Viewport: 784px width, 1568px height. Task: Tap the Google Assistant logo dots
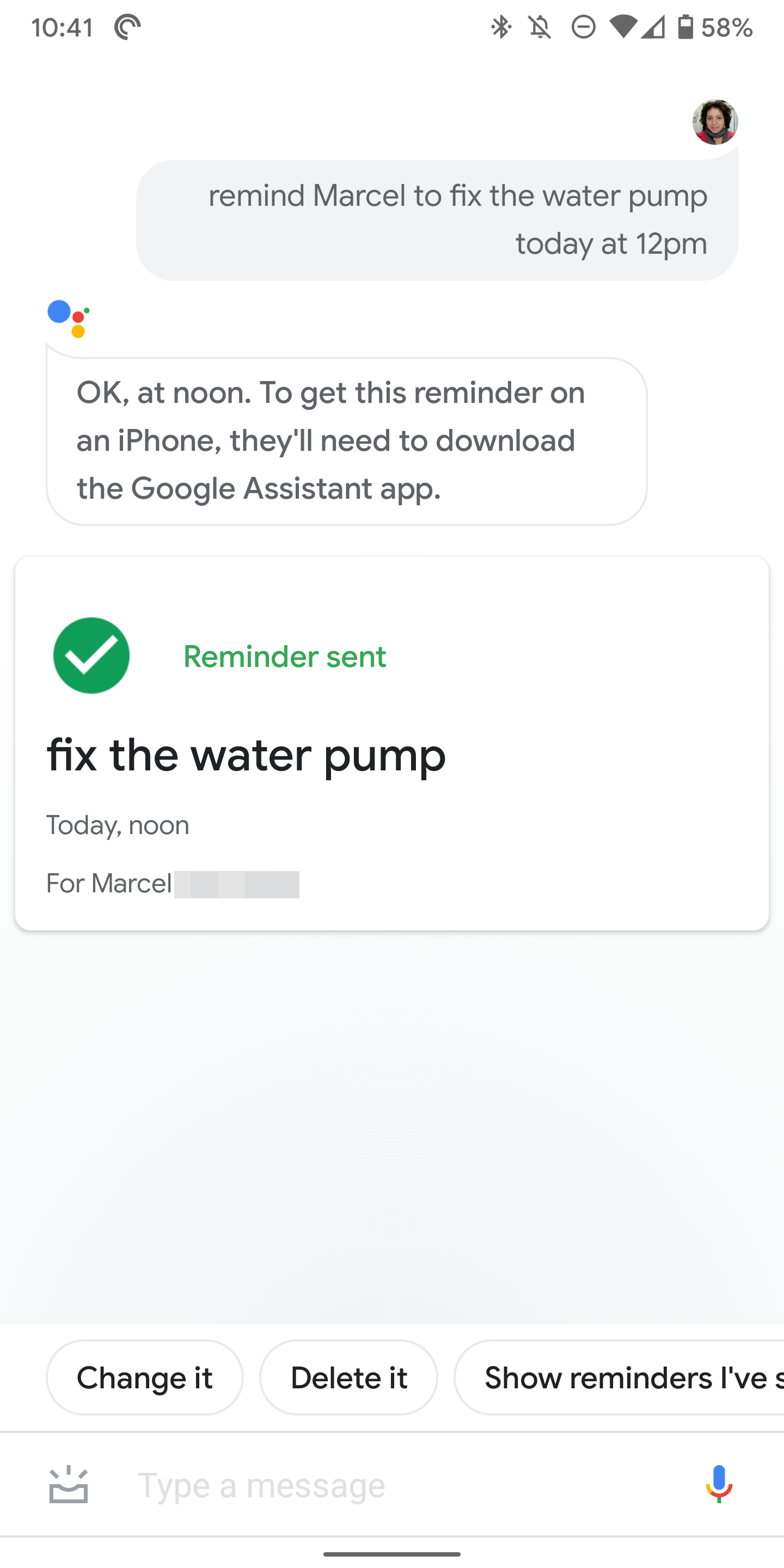point(68,318)
